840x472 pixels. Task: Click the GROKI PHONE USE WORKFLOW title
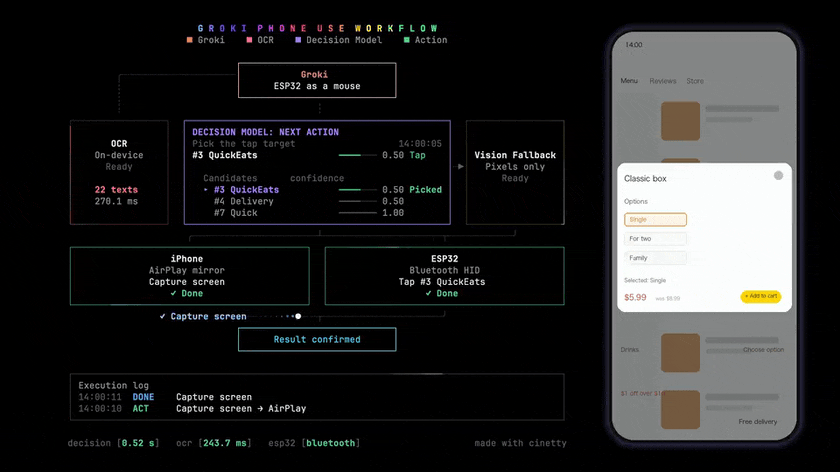[318, 28]
